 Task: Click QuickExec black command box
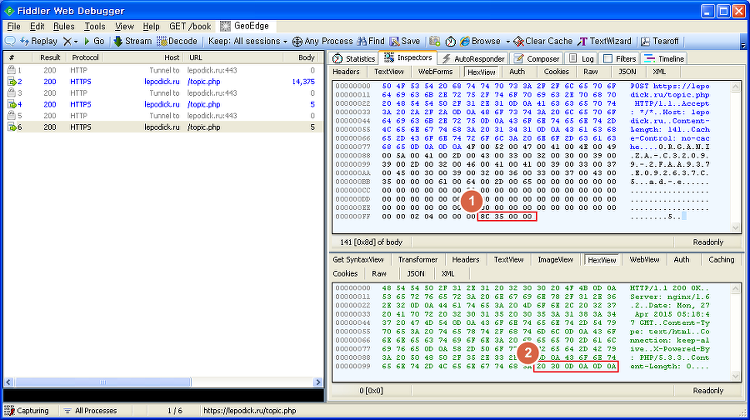(164, 395)
